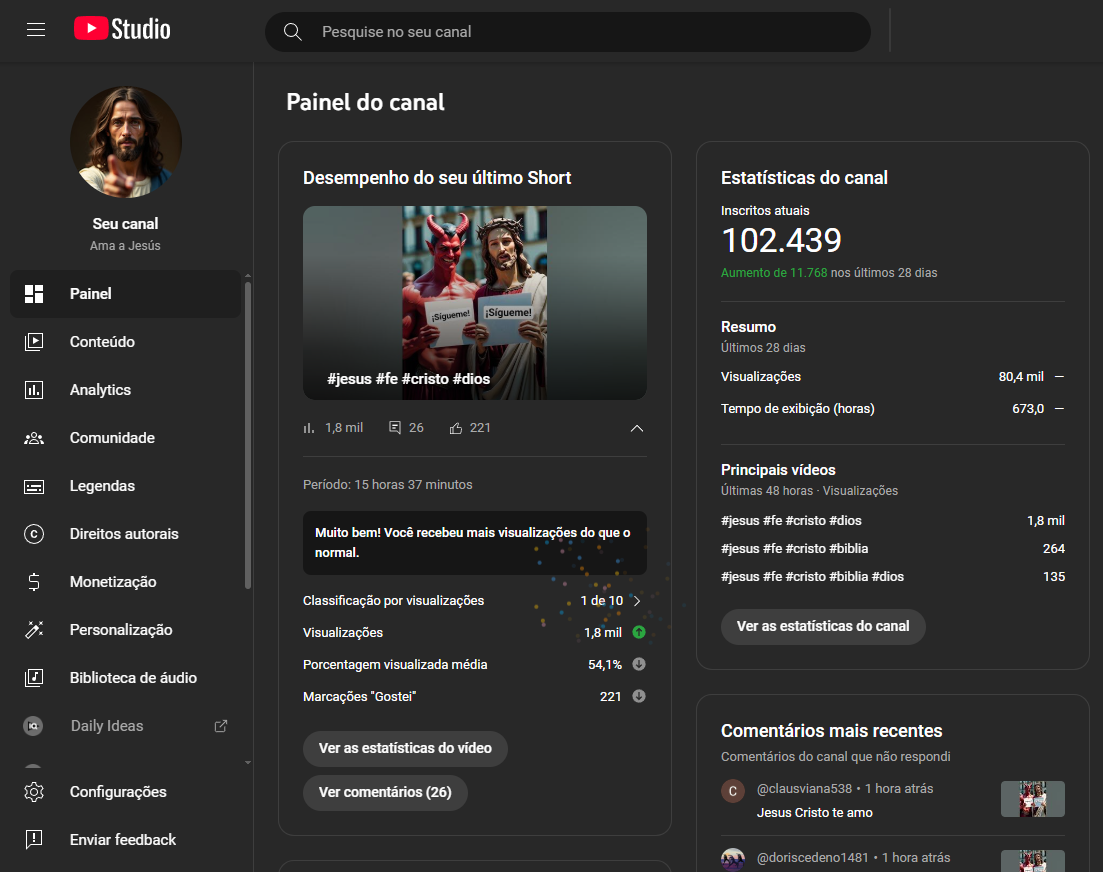The image size is (1103, 872).
Task: Click the @clausviana538 avatar
Action: 733,791
